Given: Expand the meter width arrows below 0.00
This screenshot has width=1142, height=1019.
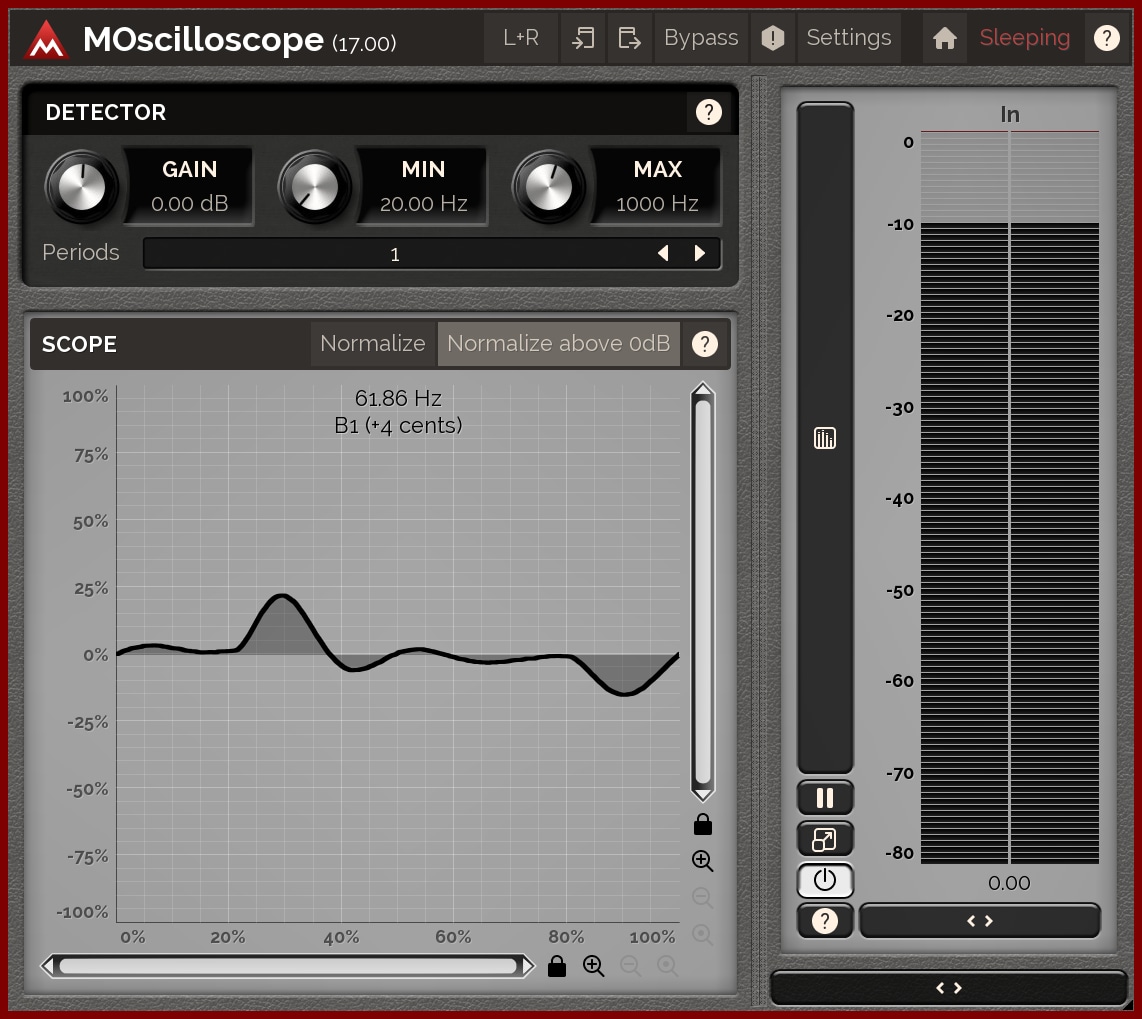Looking at the screenshot, I should [979, 921].
